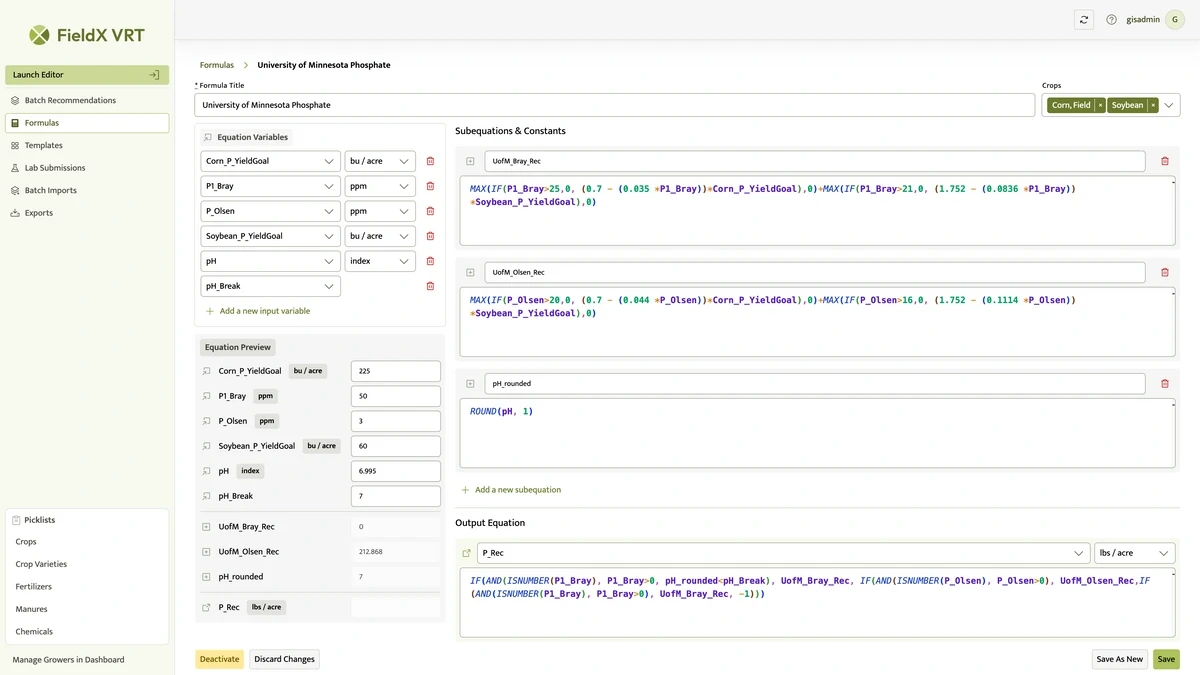Open ppm unit dropdown for P1_Bray
This screenshot has width=1200, height=675.
pos(380,186)
